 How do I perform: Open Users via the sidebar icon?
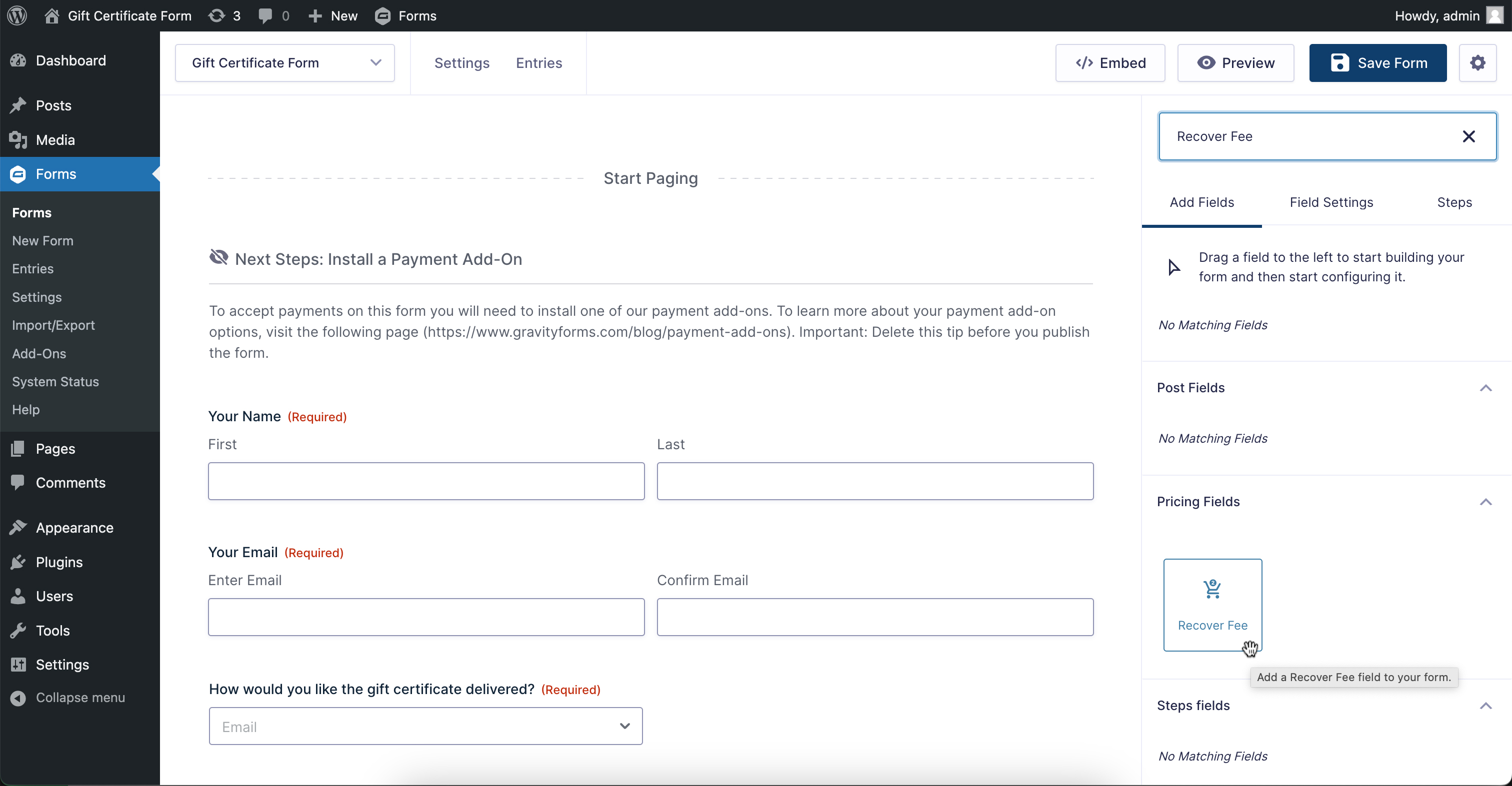(x=18, y=596)
